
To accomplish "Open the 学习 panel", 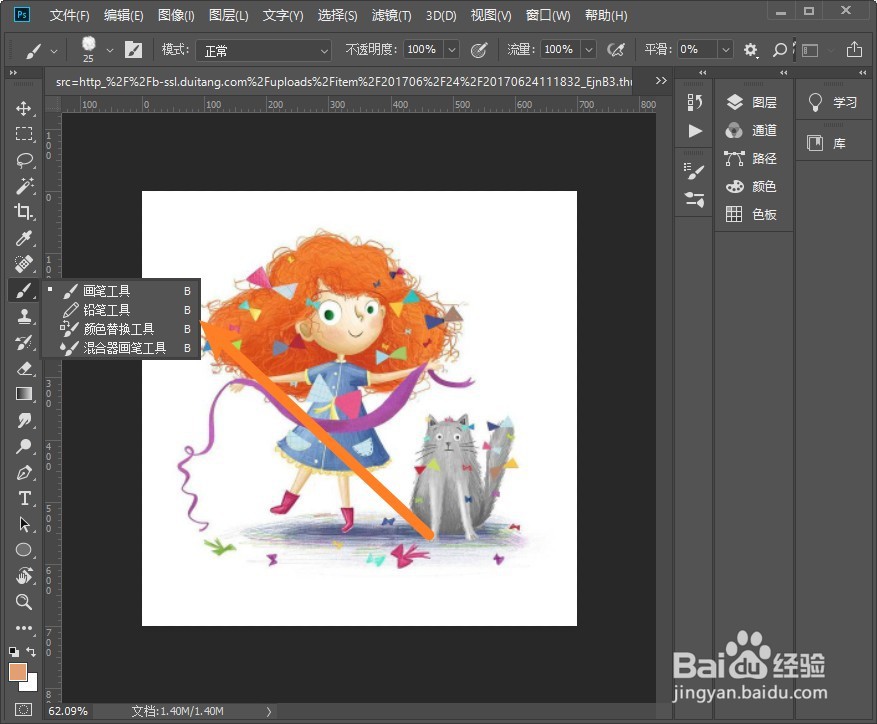I will (833, 102).
